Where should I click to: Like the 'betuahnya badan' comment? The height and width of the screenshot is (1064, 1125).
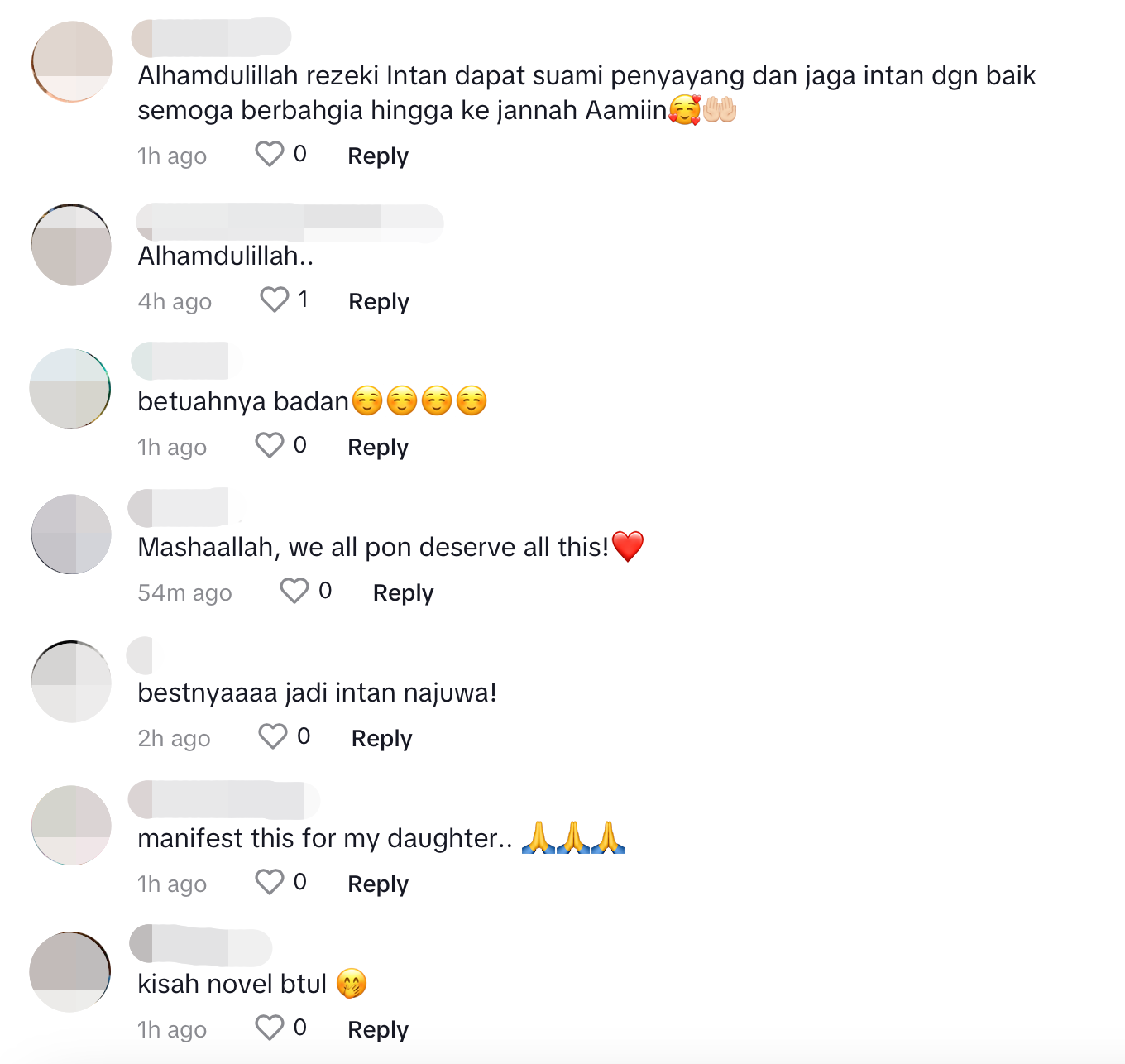269,445
